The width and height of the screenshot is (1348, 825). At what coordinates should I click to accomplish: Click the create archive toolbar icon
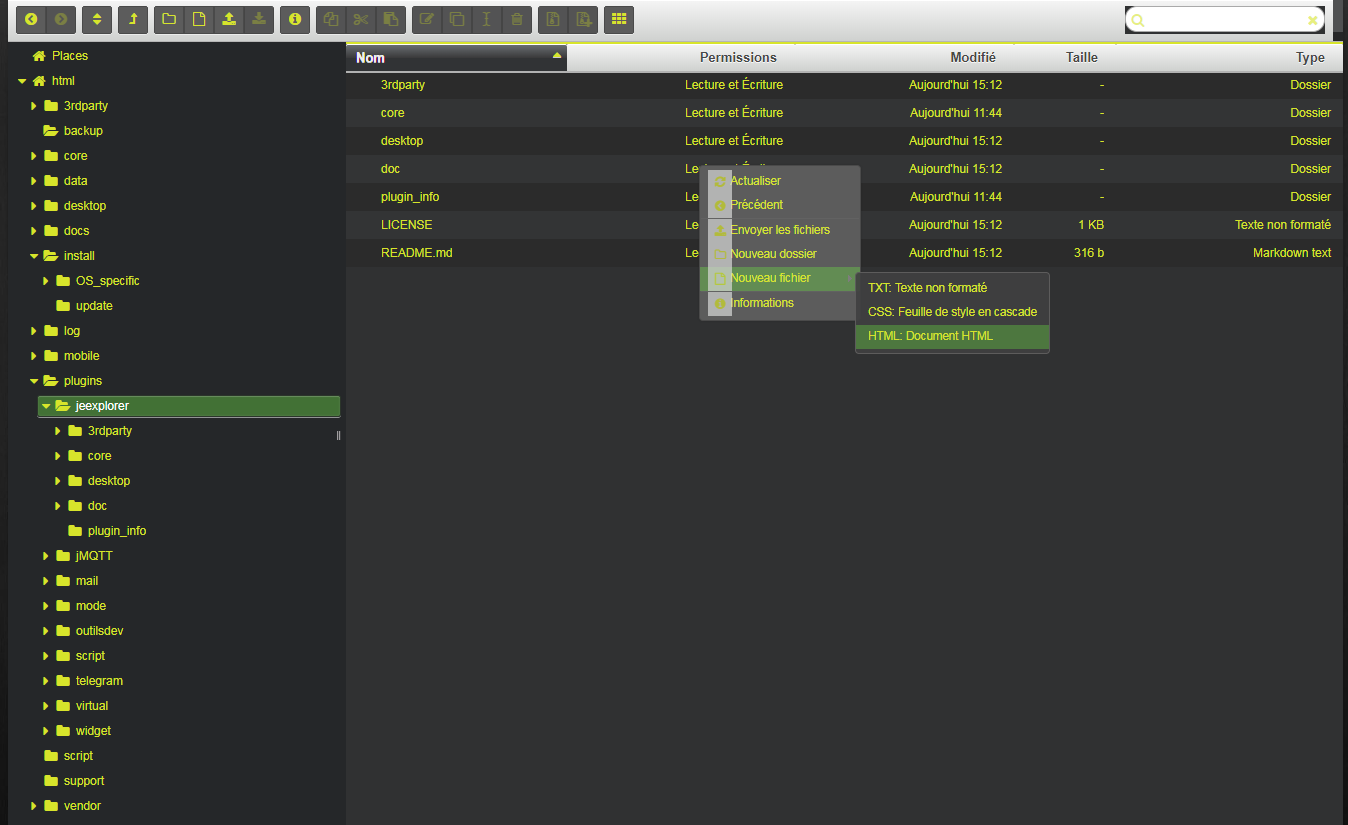[583, 19]
